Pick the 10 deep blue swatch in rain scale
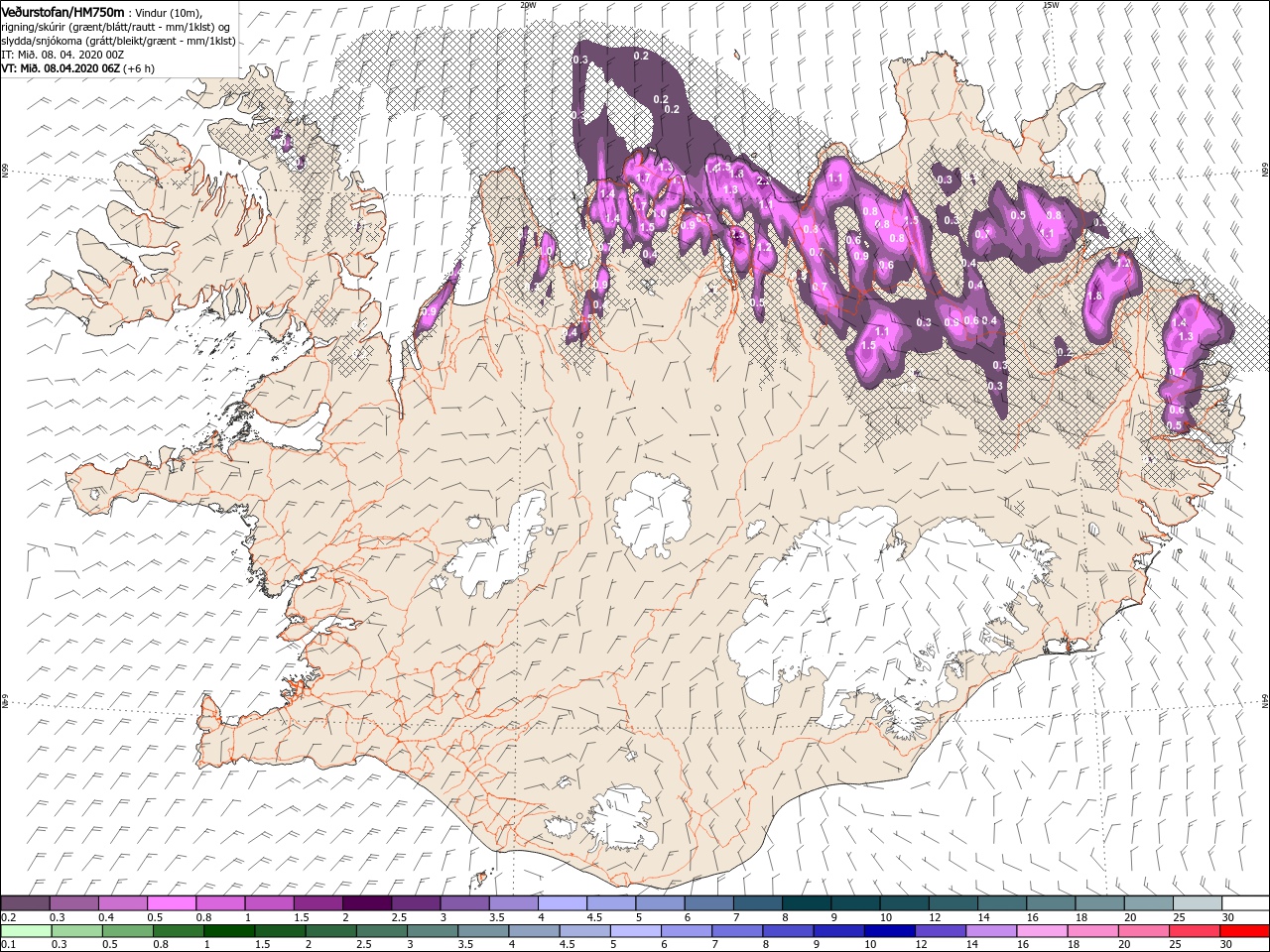 [890, 931]
